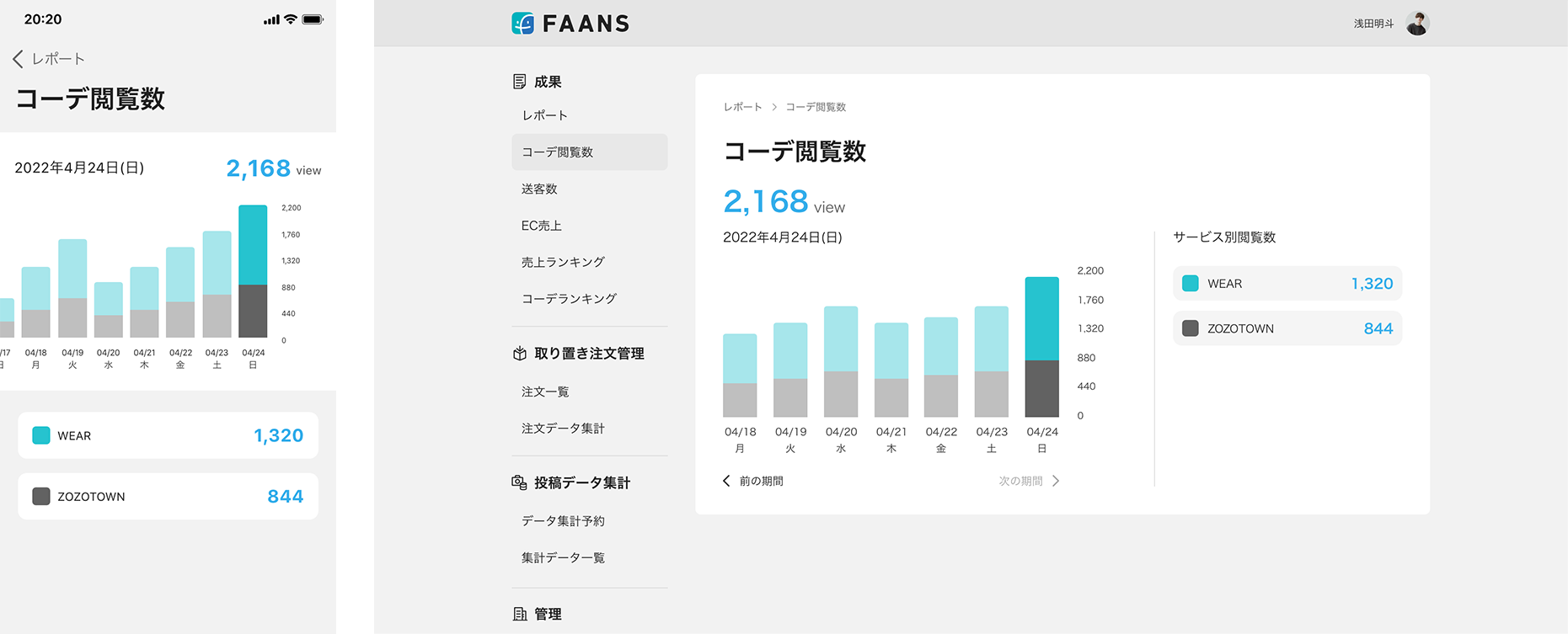This screenshot has width=1568, height=634.
Task: Click the FAANS logo icon
Action: [x=522, y=24]
